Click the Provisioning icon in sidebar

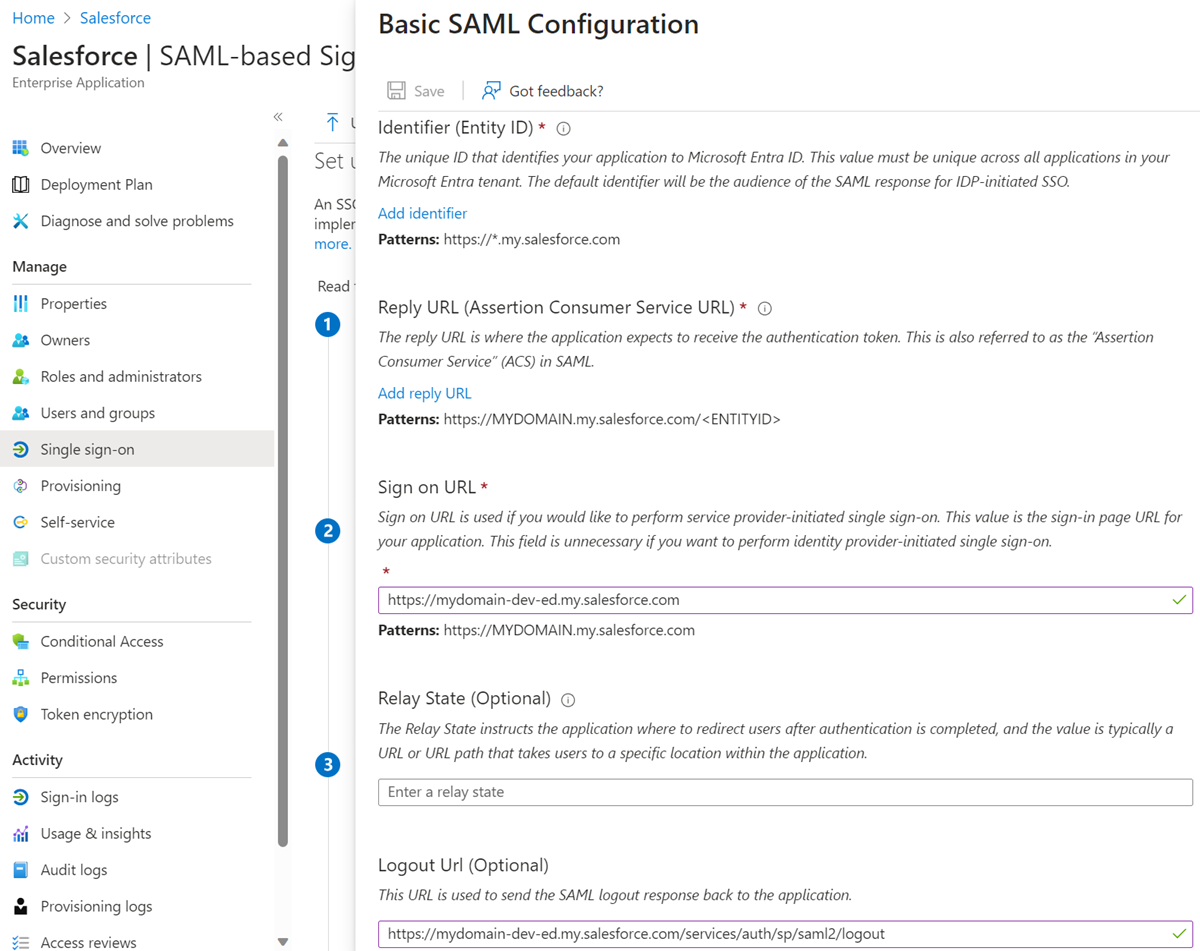tap(20, 486)
